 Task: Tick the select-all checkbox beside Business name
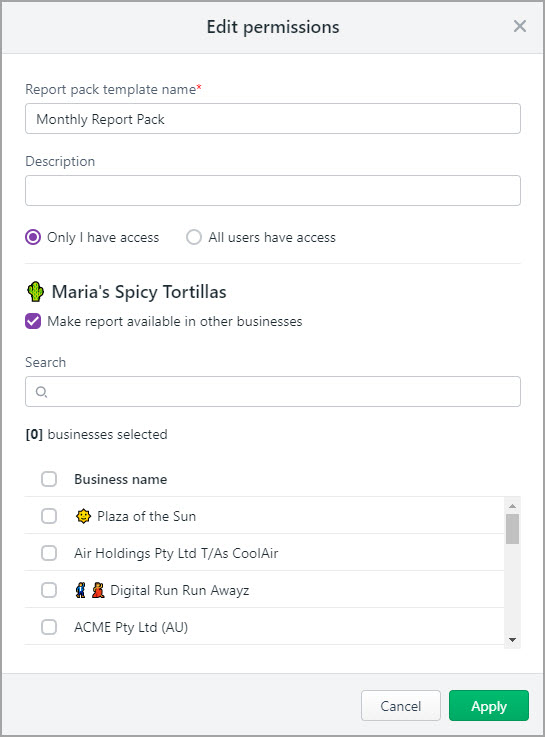pos(49,479)
